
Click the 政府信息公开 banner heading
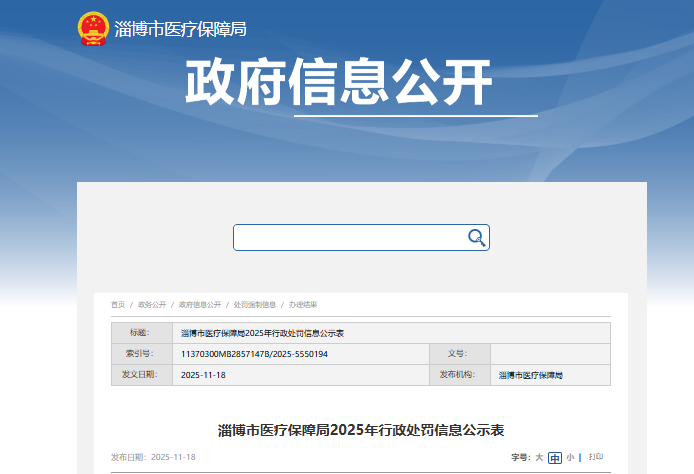click(x=339, y=82)
